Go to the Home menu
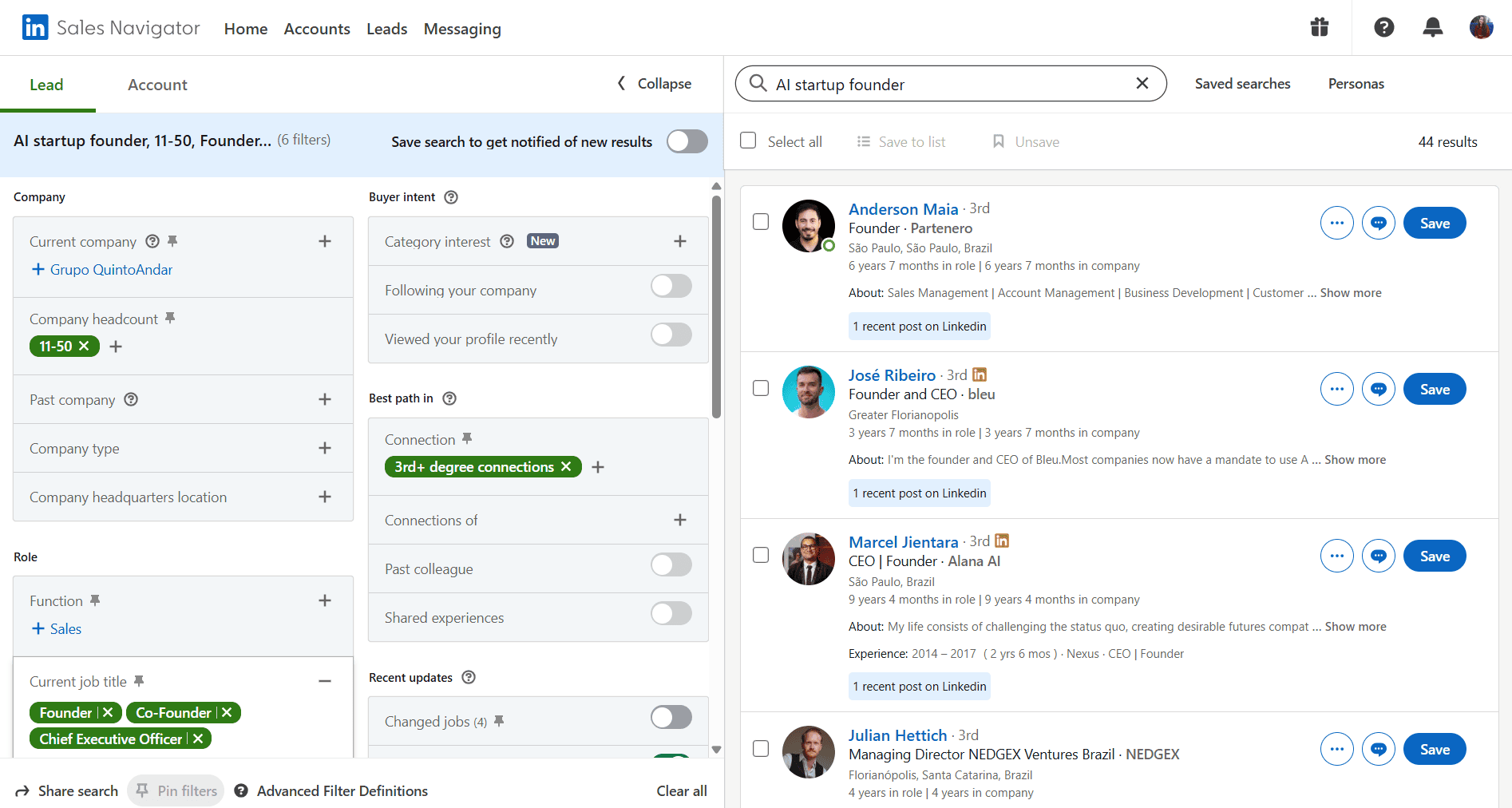 point(246,29)
